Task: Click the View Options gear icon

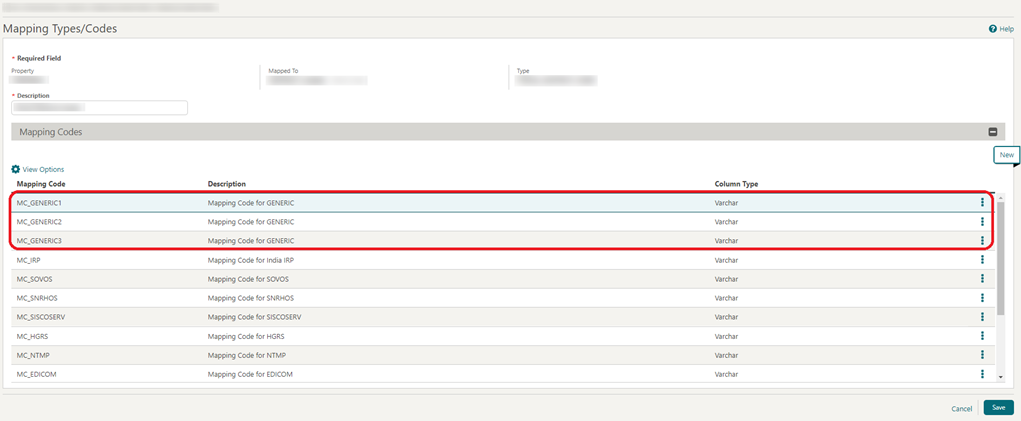Action: tap(16, 170)
